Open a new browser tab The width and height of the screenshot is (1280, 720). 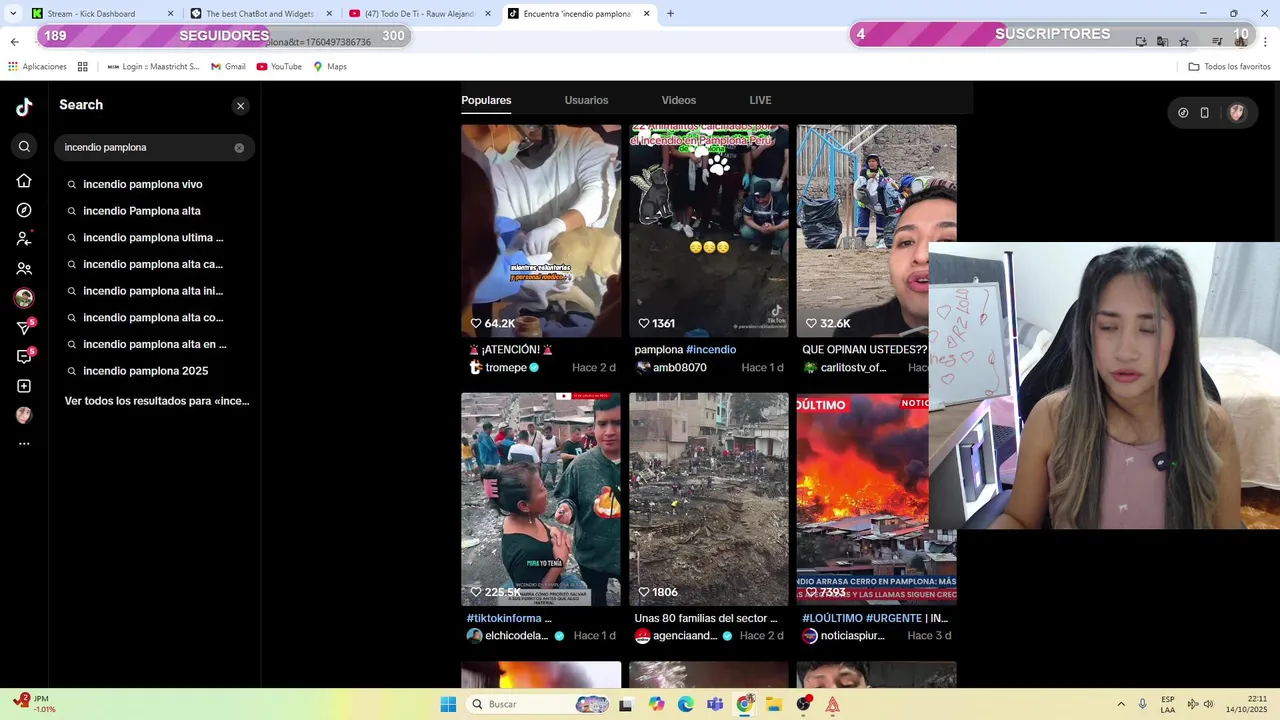point(670,14)
